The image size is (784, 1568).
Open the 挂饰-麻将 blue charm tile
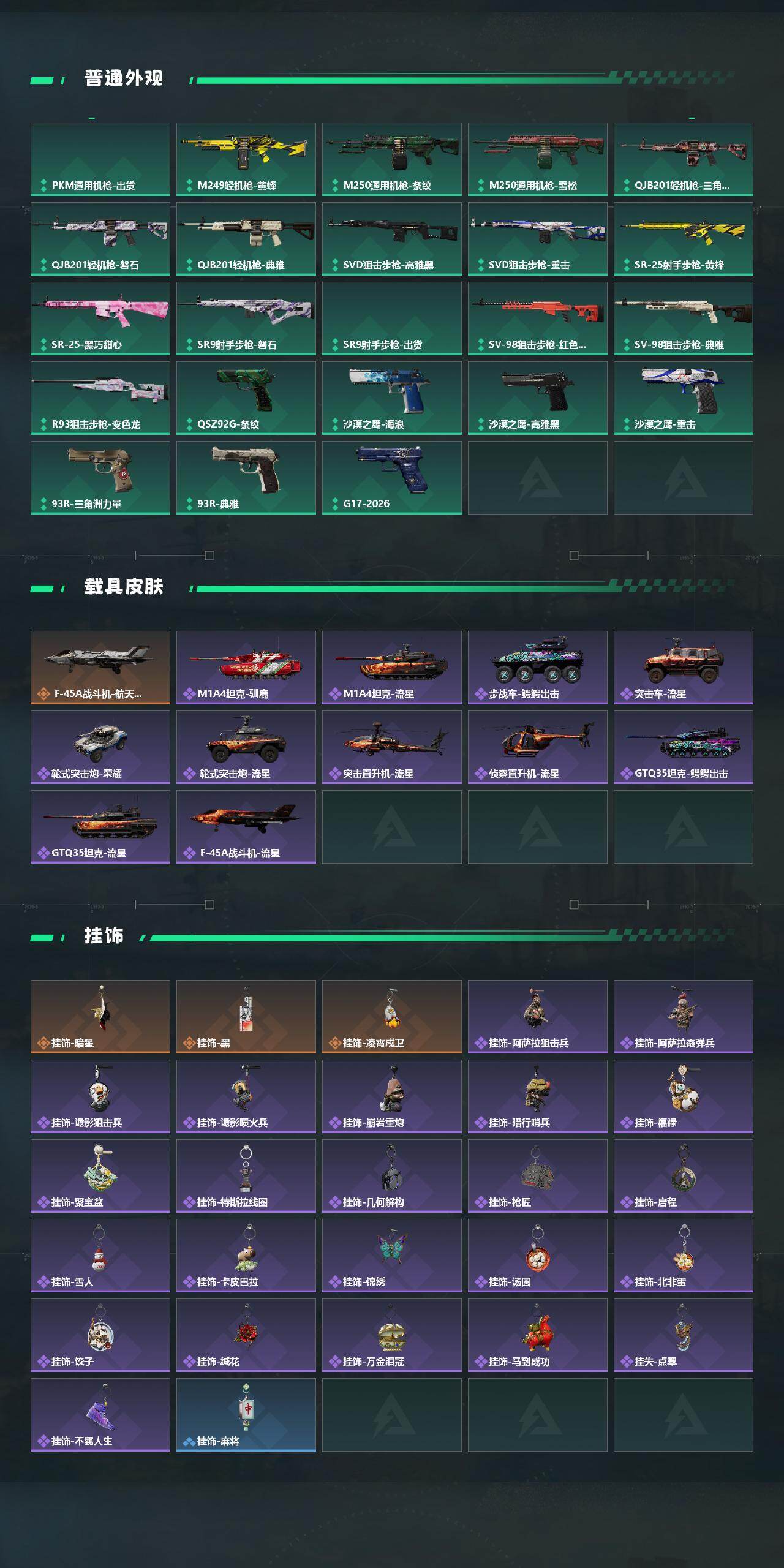246,1415
